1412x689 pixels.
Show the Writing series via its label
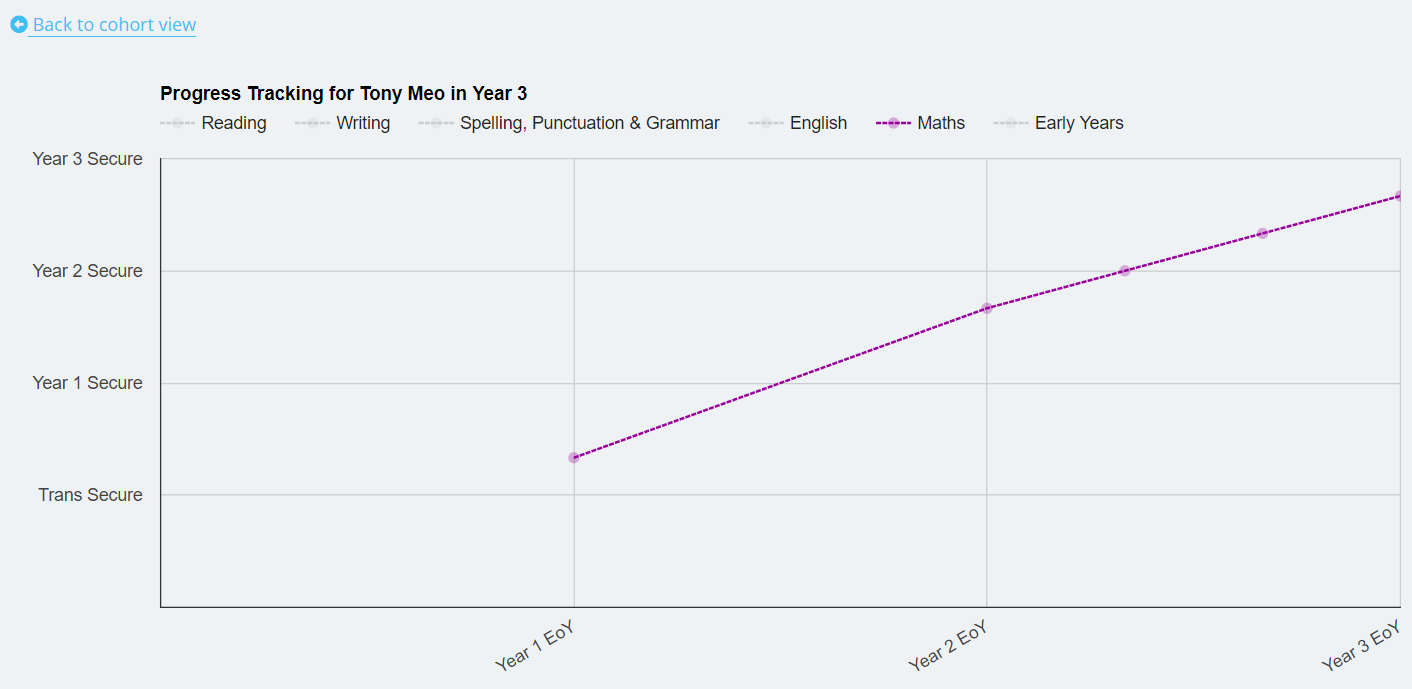point(363,123)
